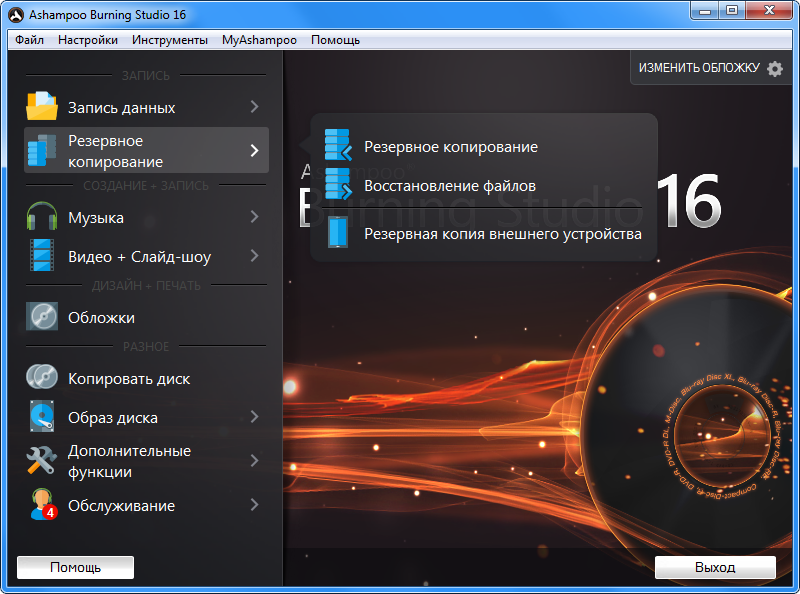Click the disc cover icon for Обложки

pyautogui.click(x=42, y=316)
